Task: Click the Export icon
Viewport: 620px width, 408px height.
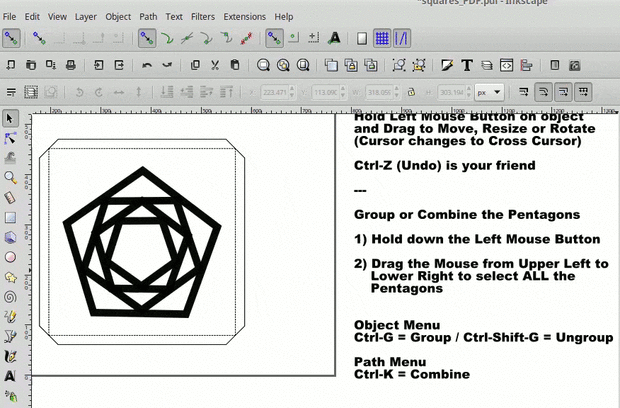Action: 119,65
